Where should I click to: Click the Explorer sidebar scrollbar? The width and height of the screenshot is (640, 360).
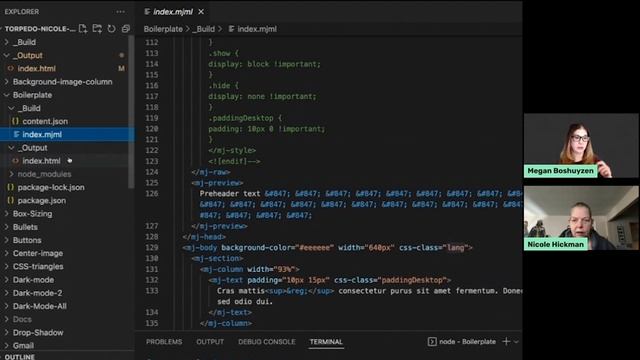[131, 112]
